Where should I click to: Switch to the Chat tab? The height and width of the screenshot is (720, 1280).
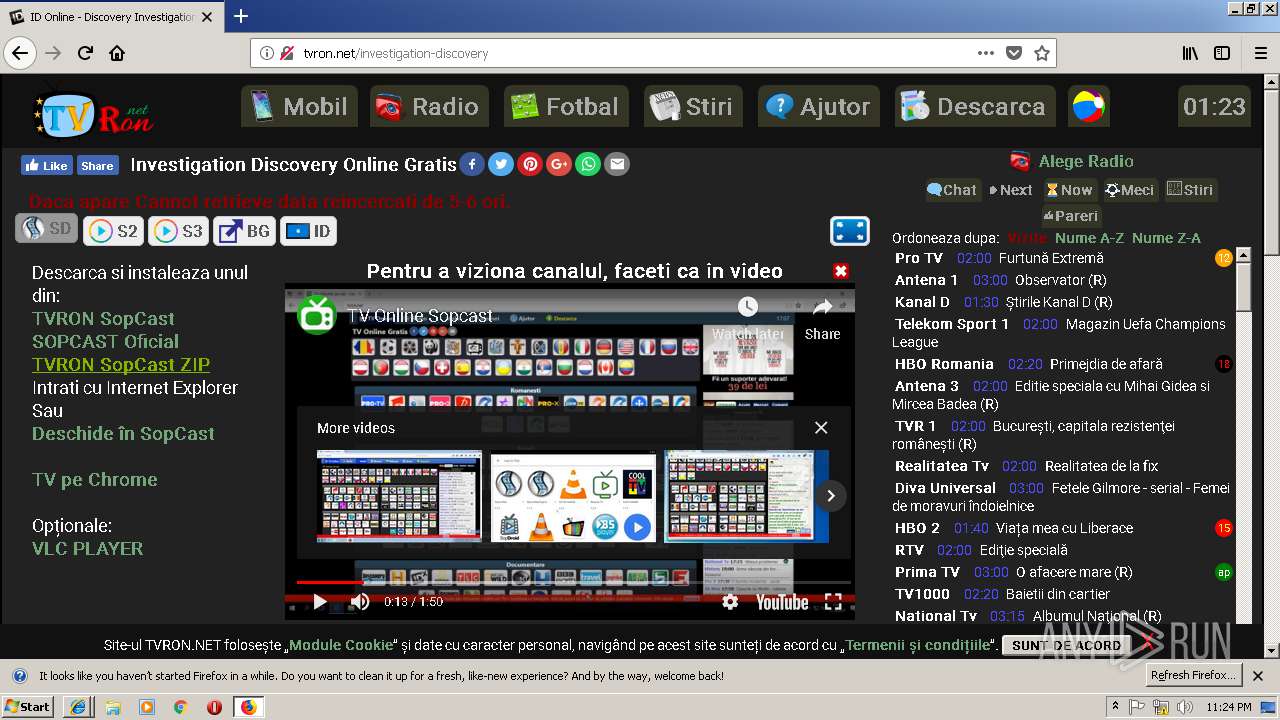coord(952,190)
